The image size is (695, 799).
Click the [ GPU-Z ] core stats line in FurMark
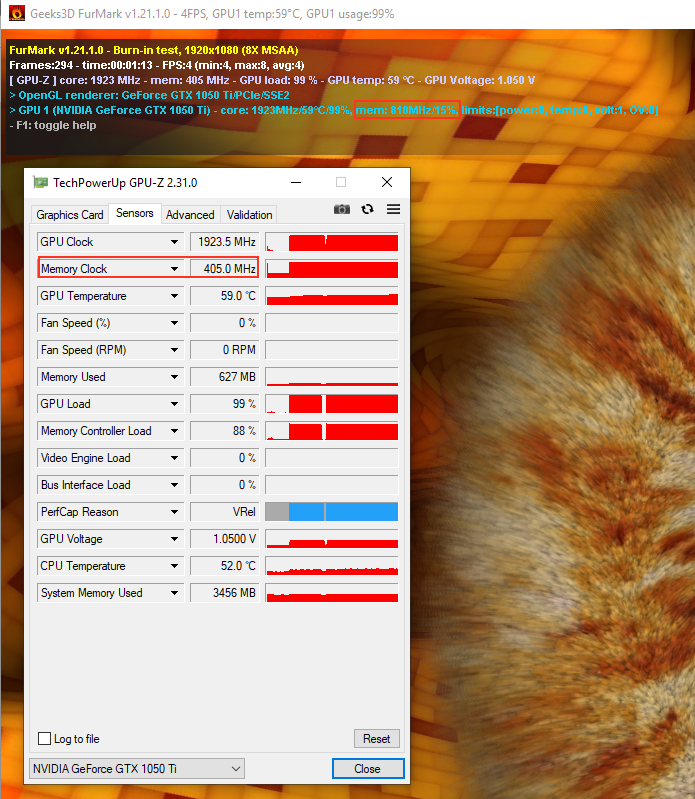pyautogui.click(x=272, y=81)
